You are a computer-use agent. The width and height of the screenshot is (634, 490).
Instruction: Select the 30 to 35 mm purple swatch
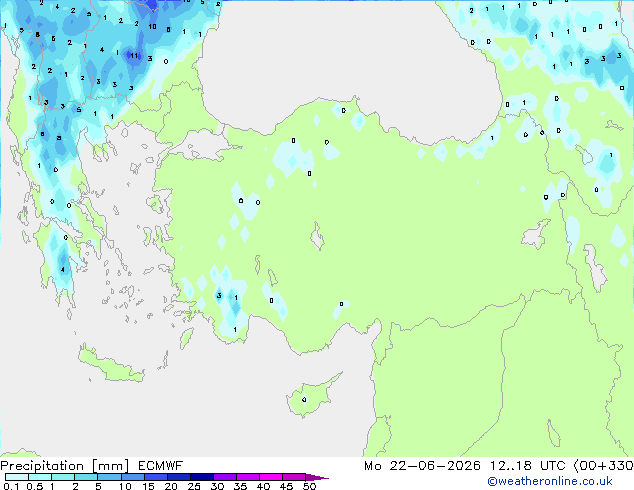coord(225,477)
